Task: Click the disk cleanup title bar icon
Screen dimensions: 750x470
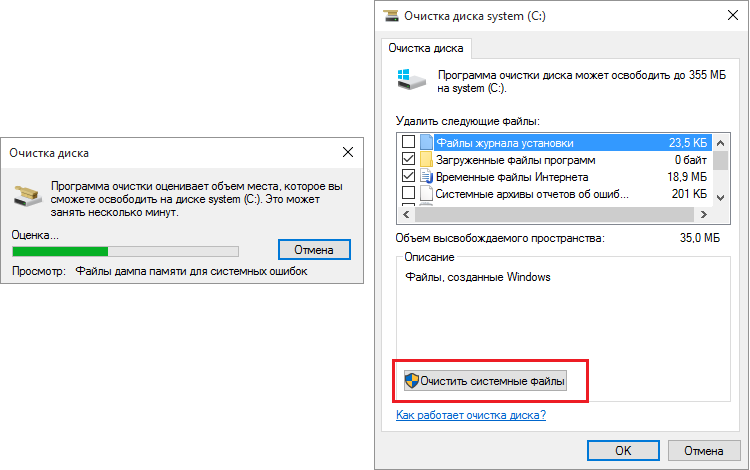Action: point(391,16)
